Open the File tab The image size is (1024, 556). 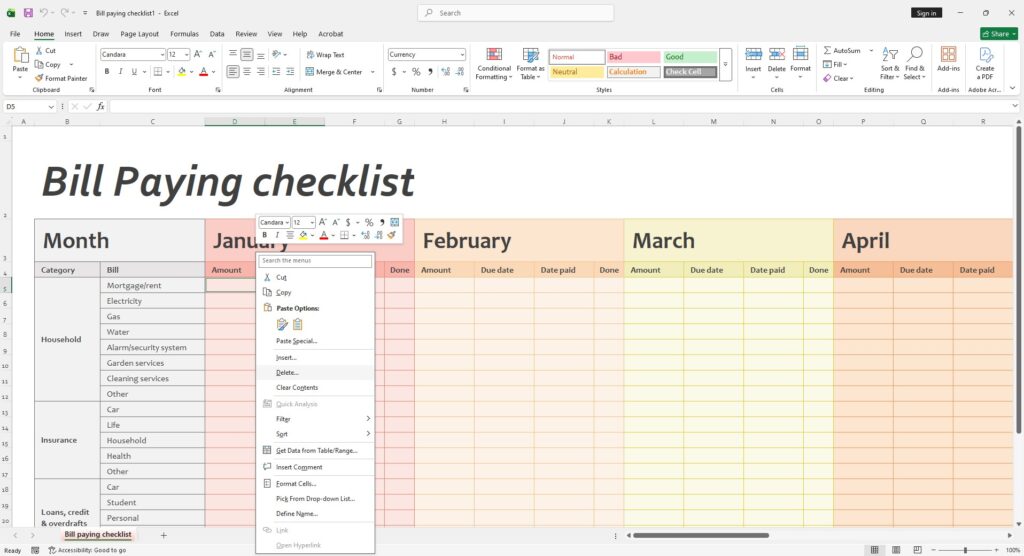(x=15, y=34)
